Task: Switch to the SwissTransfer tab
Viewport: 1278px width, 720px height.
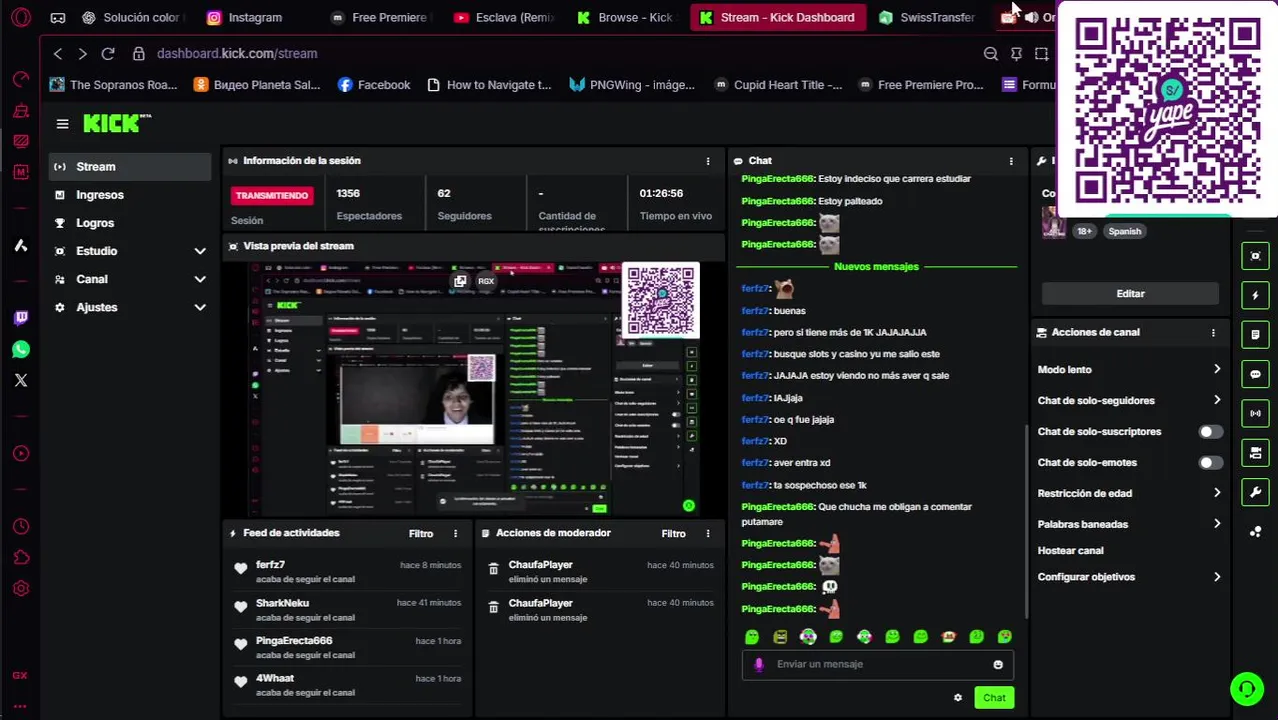Action: pos(928,17)
